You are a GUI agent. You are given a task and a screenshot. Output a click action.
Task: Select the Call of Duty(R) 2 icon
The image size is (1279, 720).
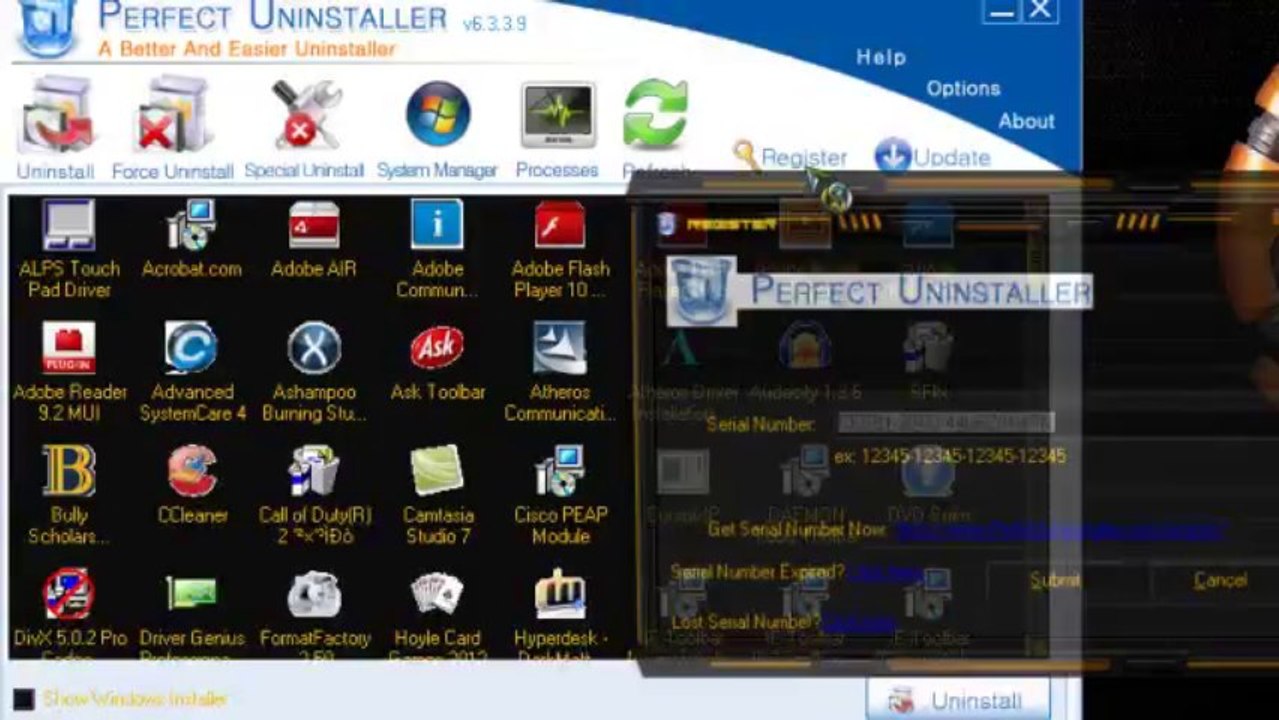point(314,495)
